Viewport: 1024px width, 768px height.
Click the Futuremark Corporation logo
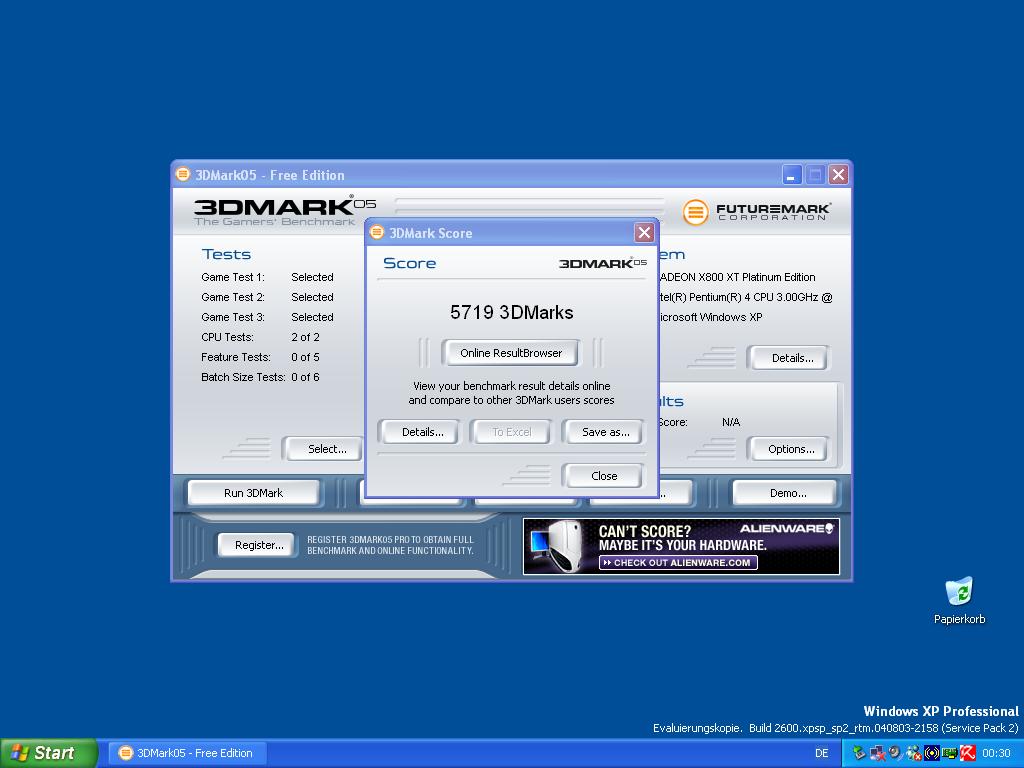coord(756,212)
